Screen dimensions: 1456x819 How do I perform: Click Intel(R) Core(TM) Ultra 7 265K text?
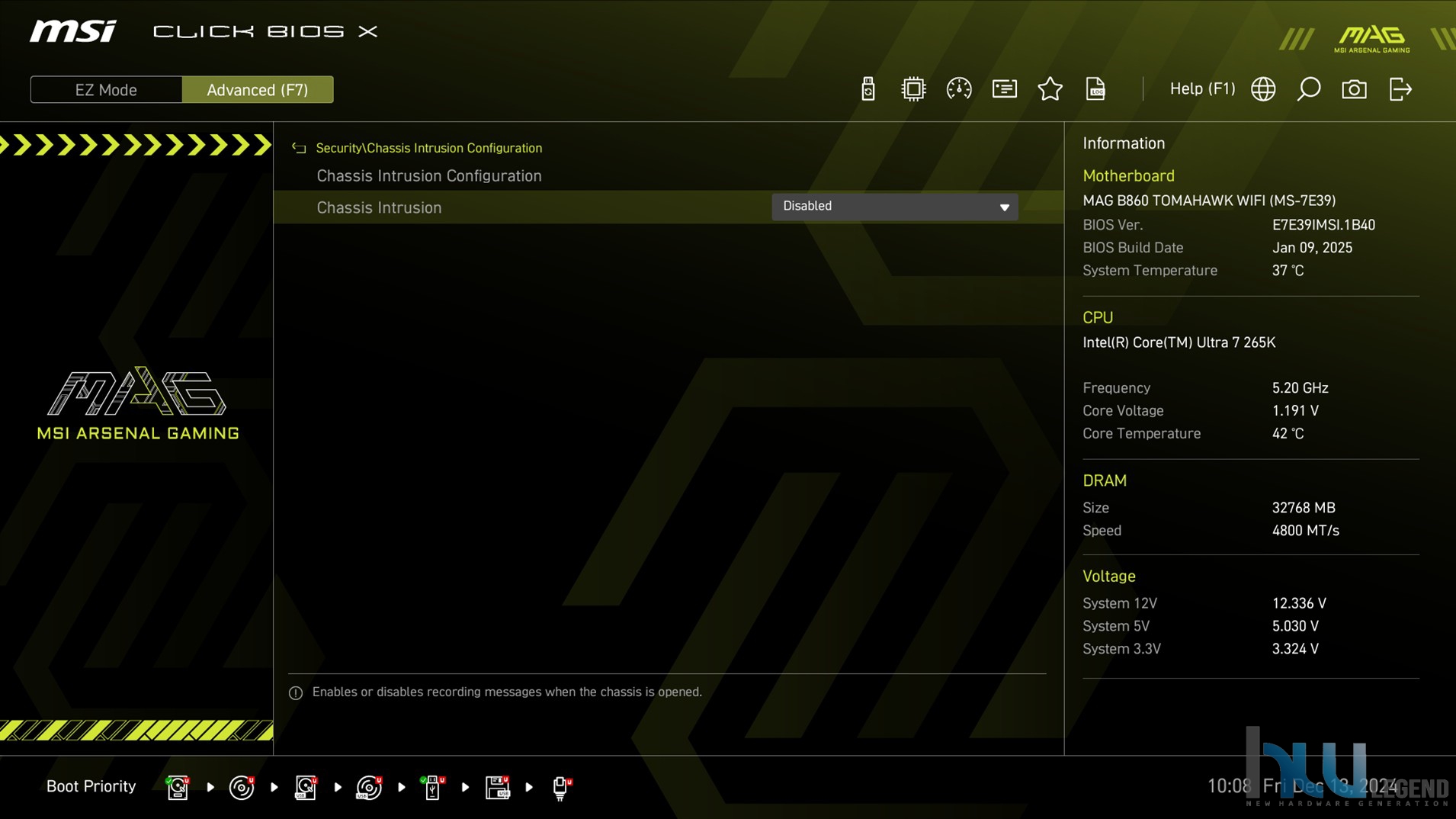point(1179,342)
